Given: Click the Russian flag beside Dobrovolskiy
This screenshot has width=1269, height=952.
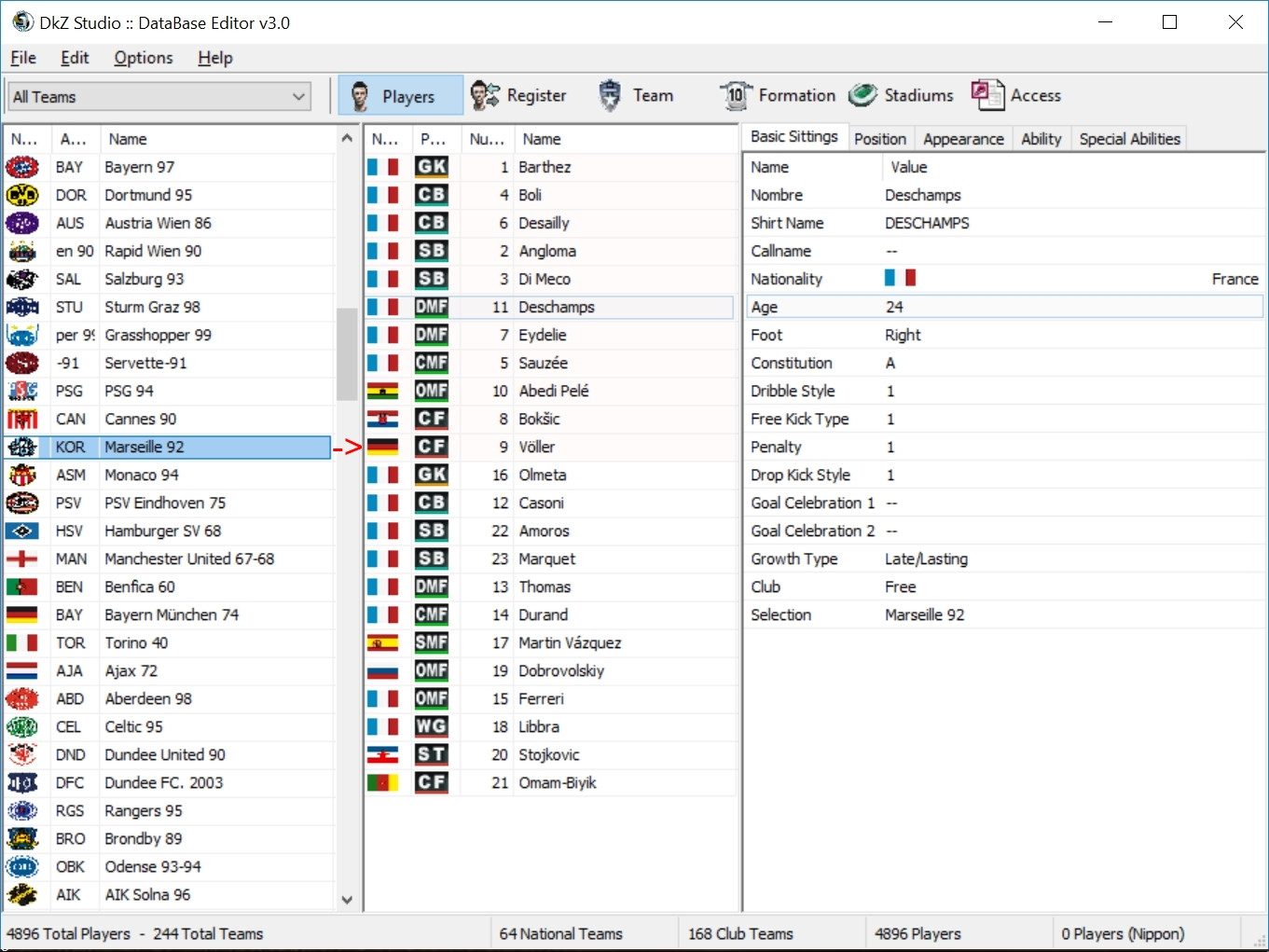Looking at the screenshot, I should (382, 670).
